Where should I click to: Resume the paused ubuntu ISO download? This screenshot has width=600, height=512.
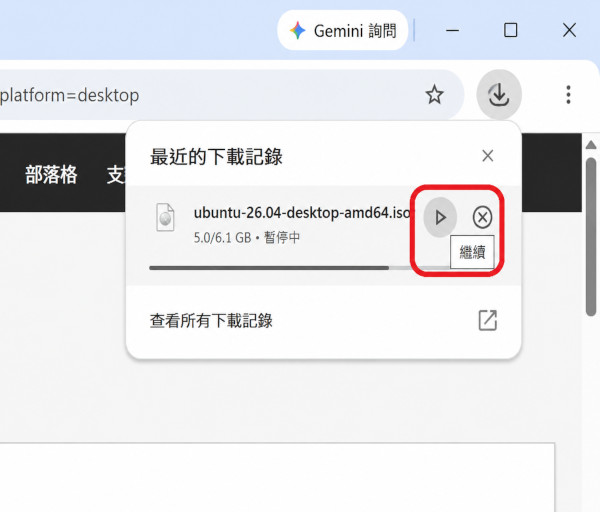click(440, 217)
